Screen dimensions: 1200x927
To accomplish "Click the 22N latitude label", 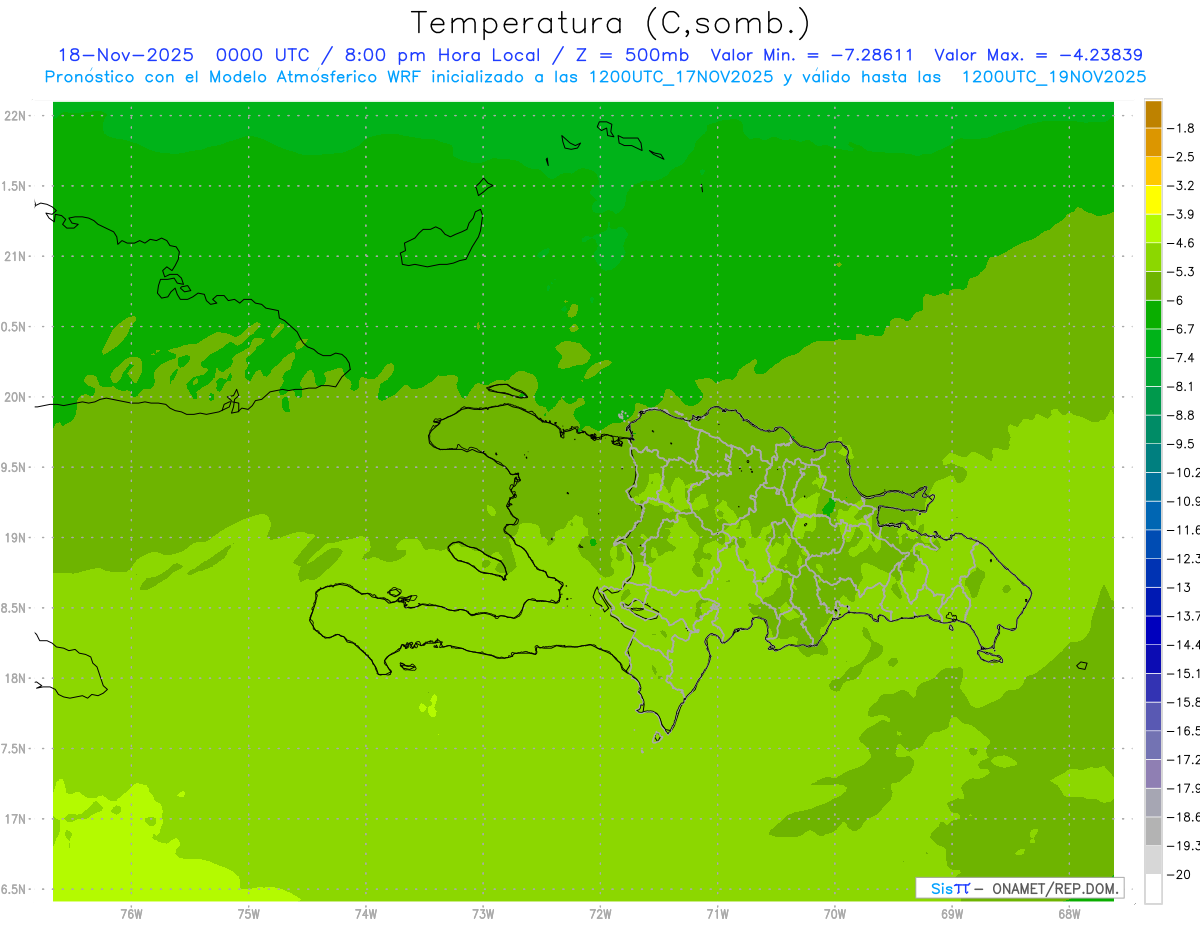I will 17,115.
